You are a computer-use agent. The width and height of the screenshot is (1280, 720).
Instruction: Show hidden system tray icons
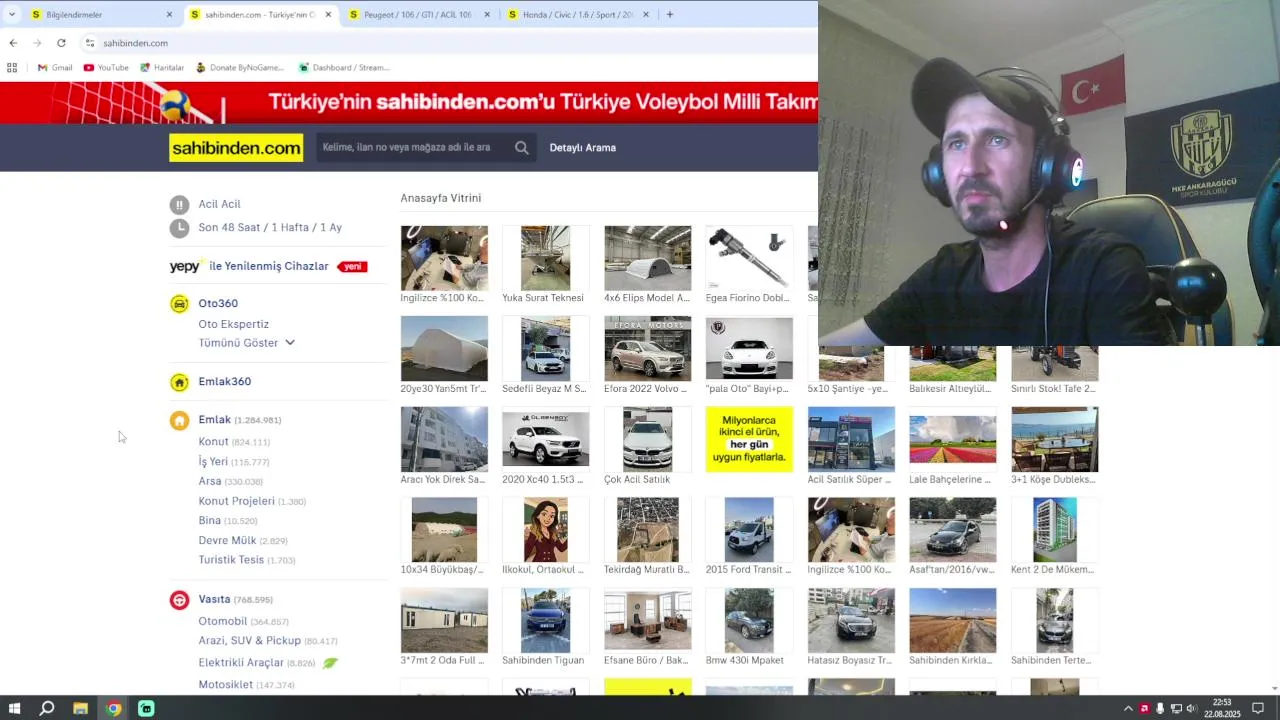[1129, 709]
